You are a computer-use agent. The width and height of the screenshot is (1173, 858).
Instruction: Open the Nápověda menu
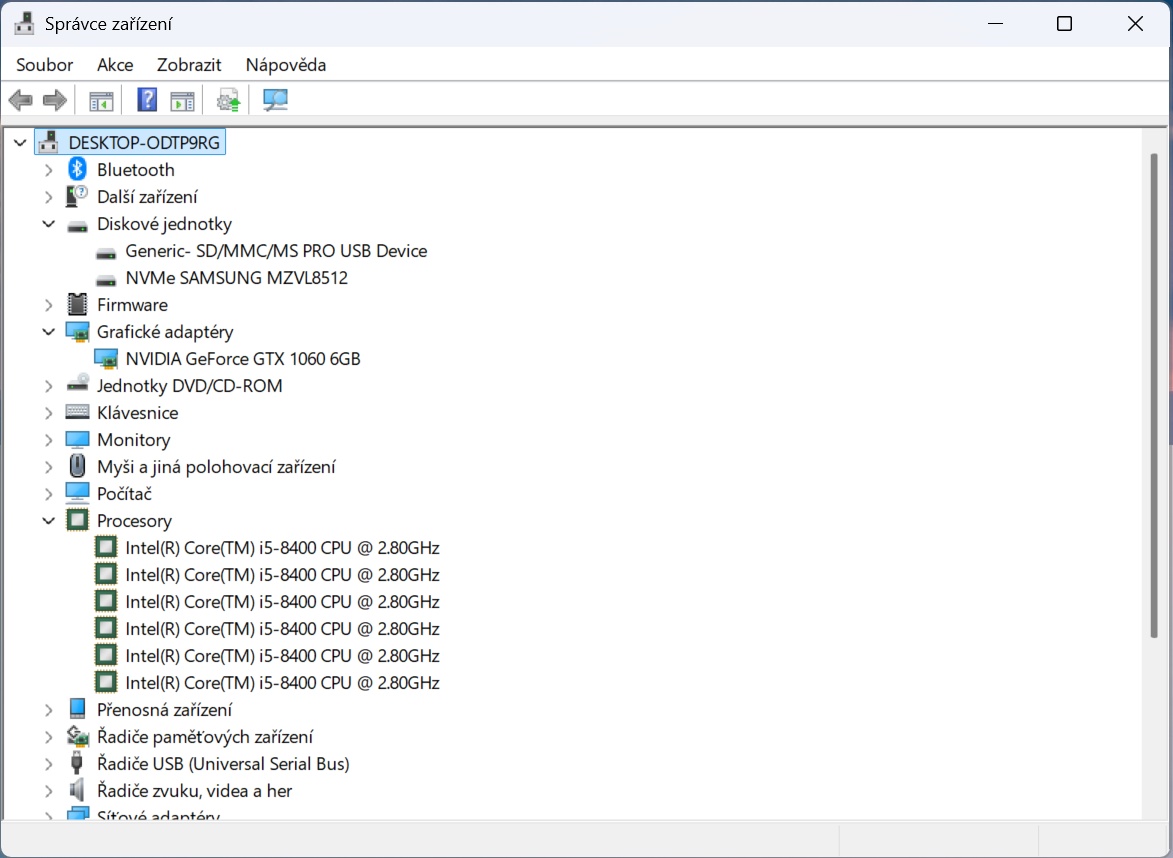tap(286, 65)
